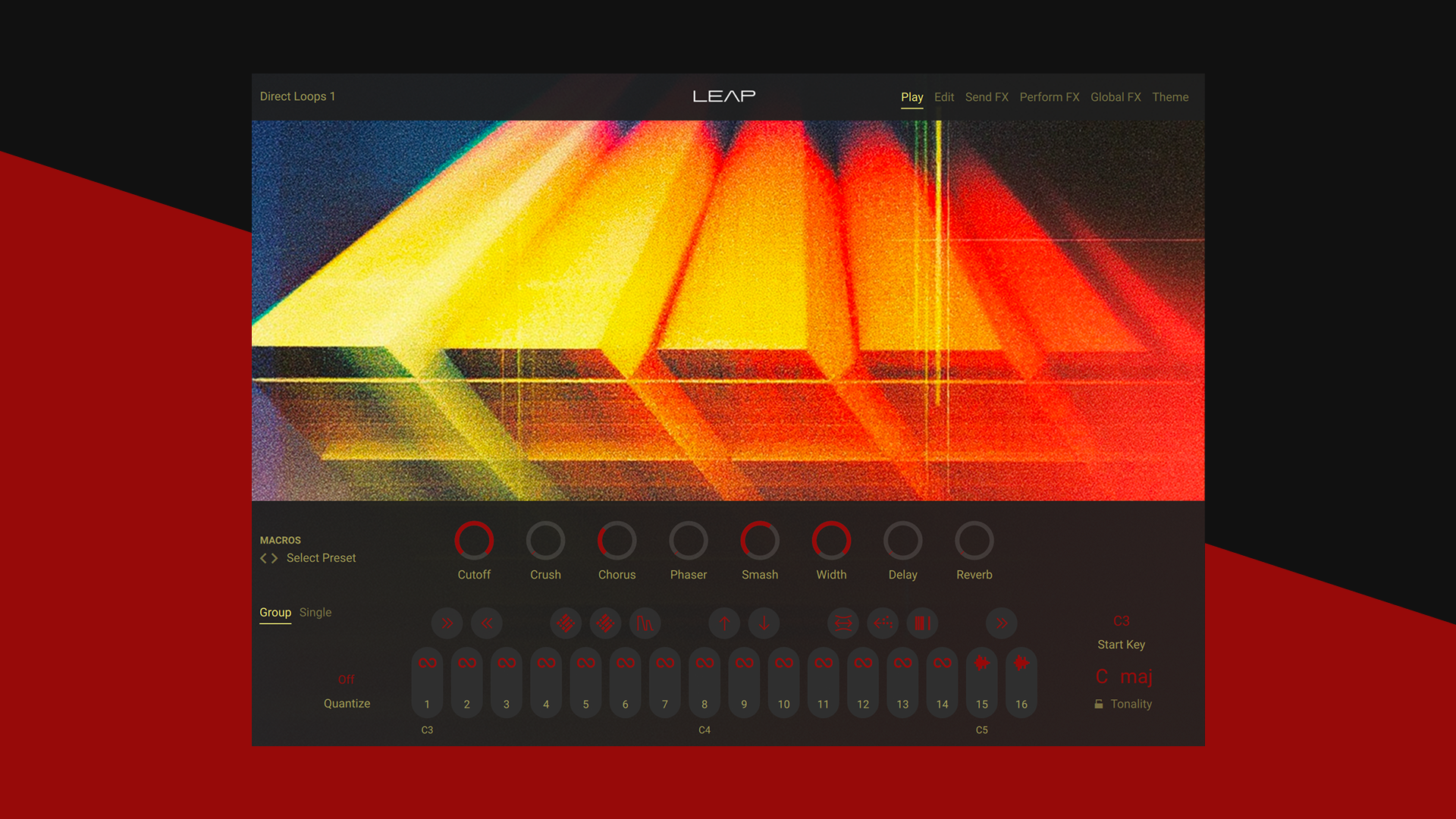The width and height of the screenshot is (1456, 819).
Task: Click the waveform shape icon next to scatter icons
Action: (645, 623)
